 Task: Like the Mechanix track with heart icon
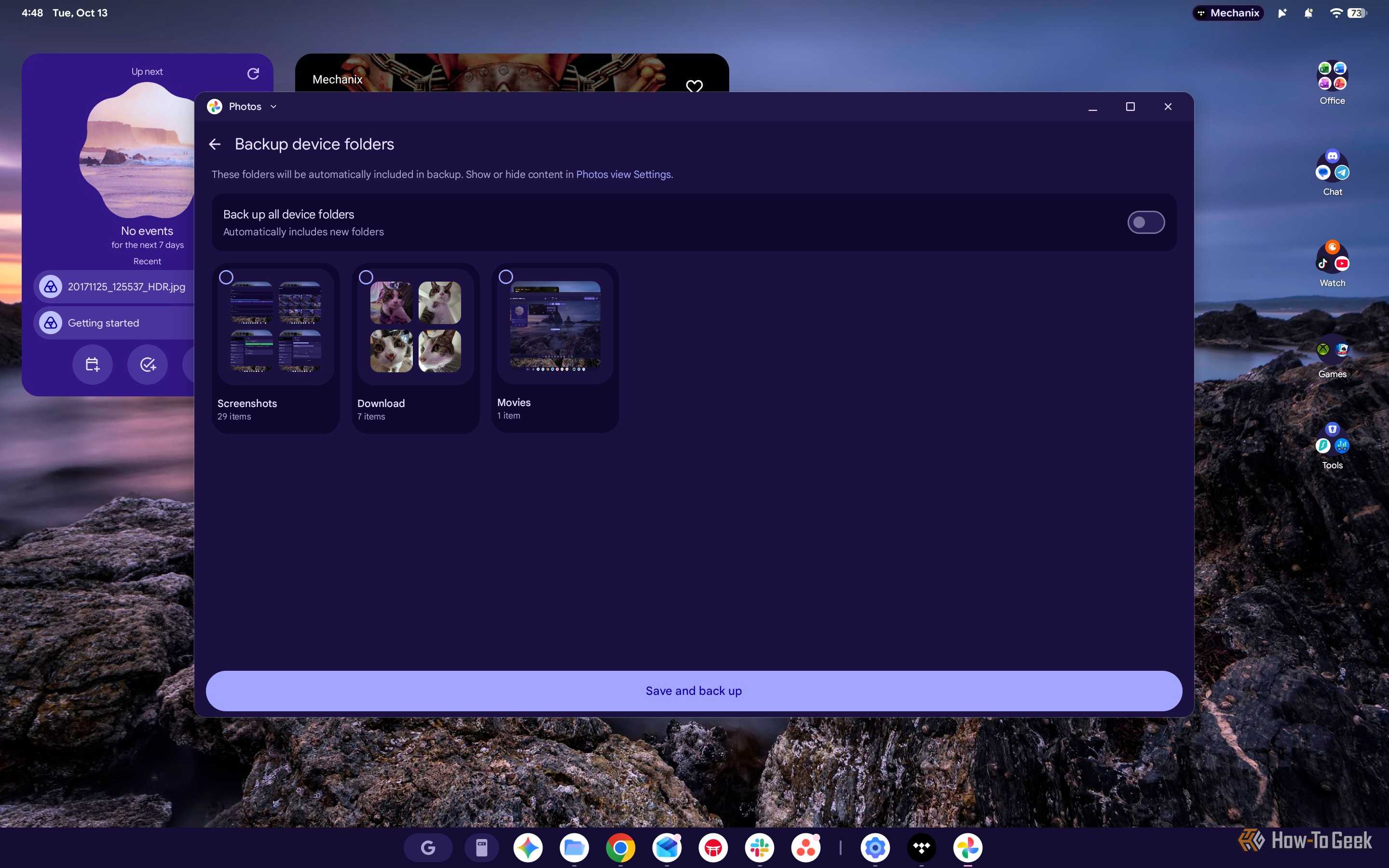point(694,87)
